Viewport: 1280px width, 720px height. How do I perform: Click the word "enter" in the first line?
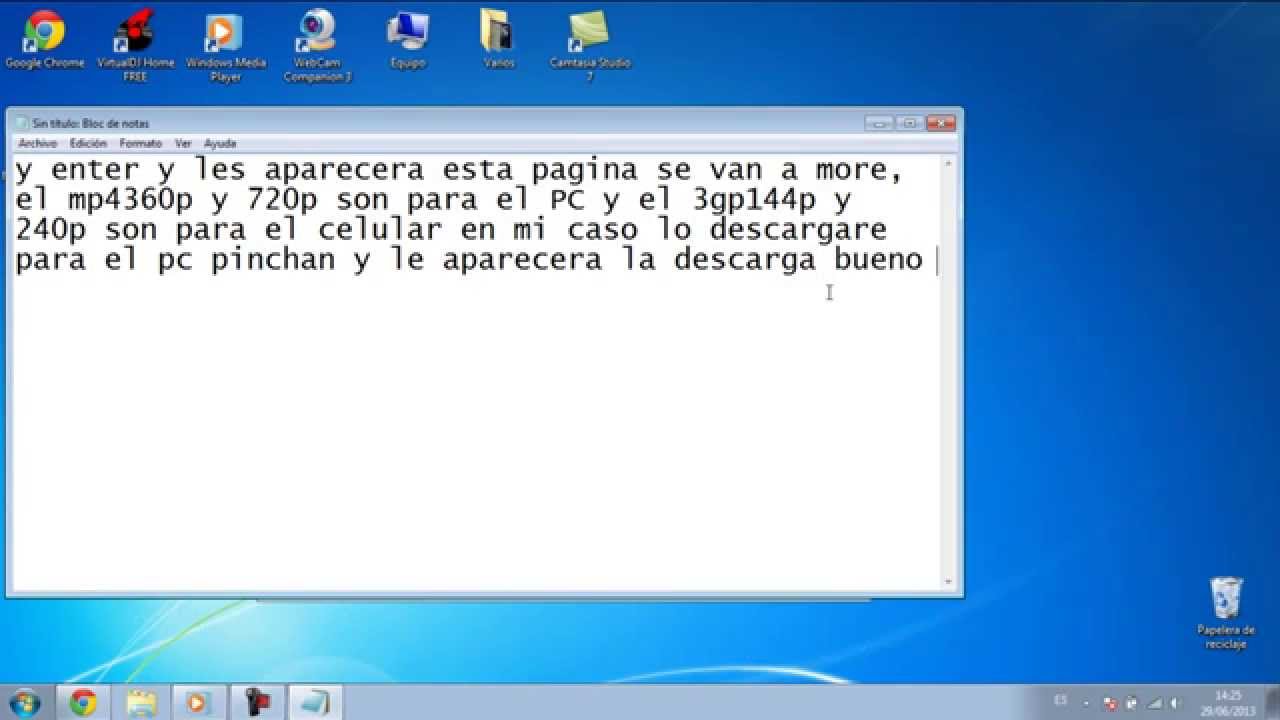coord(94,170)
